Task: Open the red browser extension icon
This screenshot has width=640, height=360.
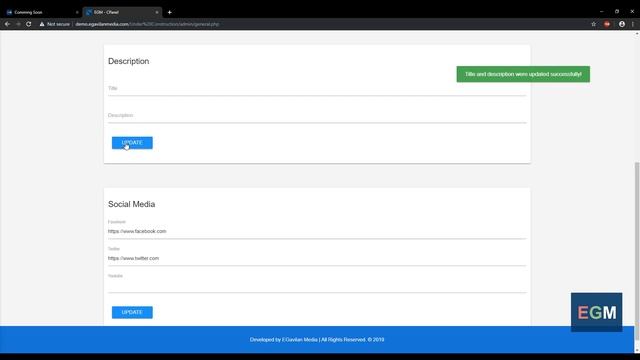Action: pos(607,24)
